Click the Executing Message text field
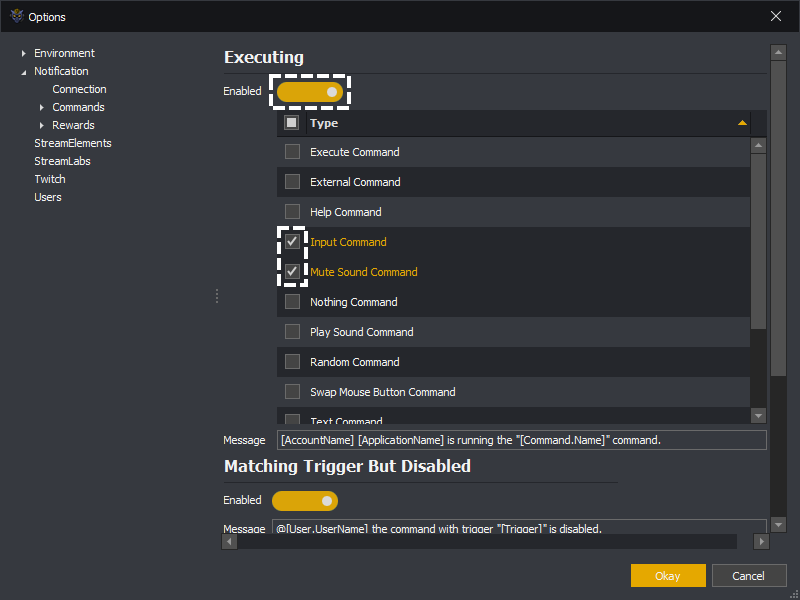Viewport: 800px width, 600px height. click(x=521, y=440)
